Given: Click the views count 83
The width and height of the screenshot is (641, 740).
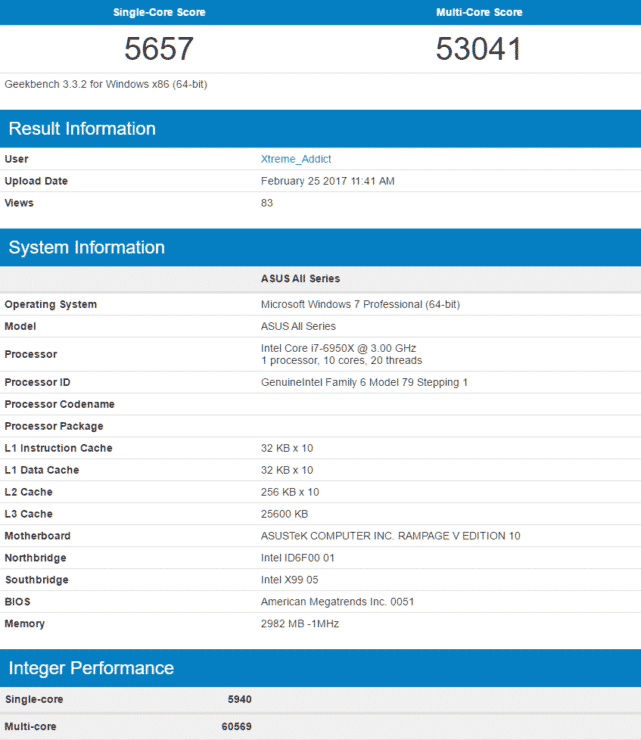Looking at the screenshot, I should [267, 203].
